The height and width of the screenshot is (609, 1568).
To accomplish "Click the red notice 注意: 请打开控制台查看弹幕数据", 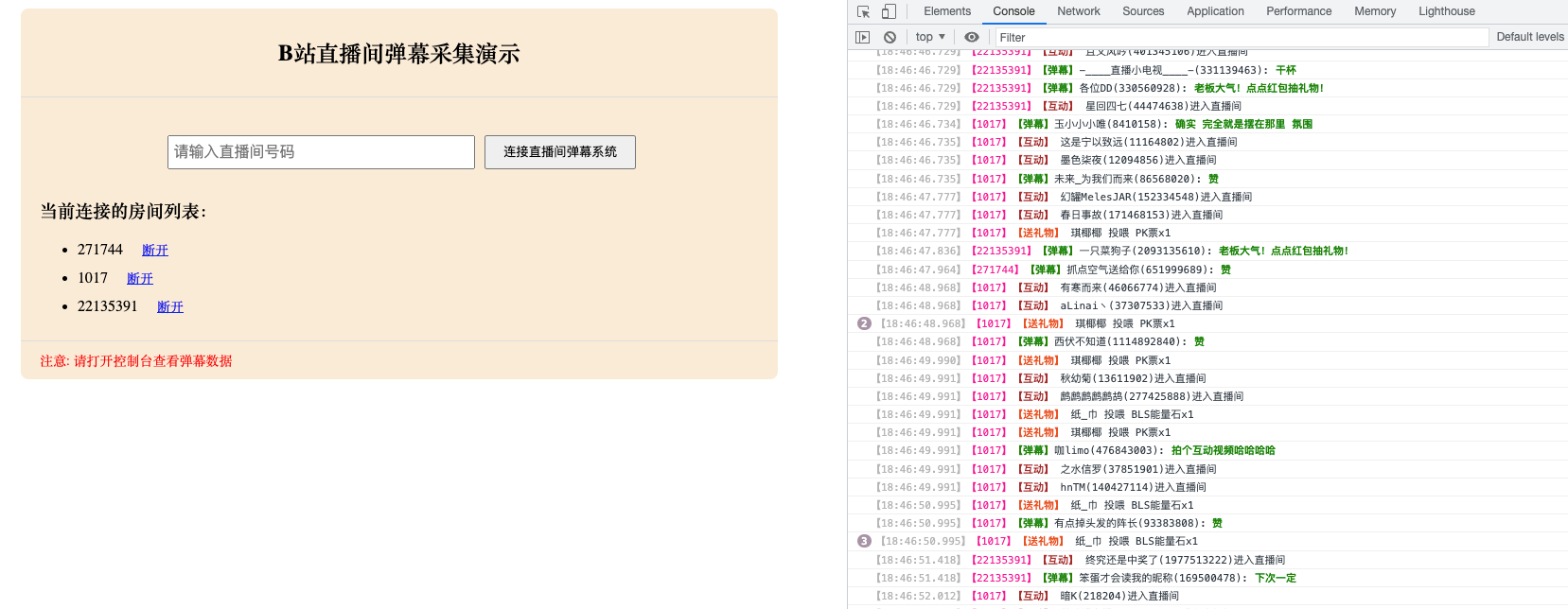I will pos(135,360).
